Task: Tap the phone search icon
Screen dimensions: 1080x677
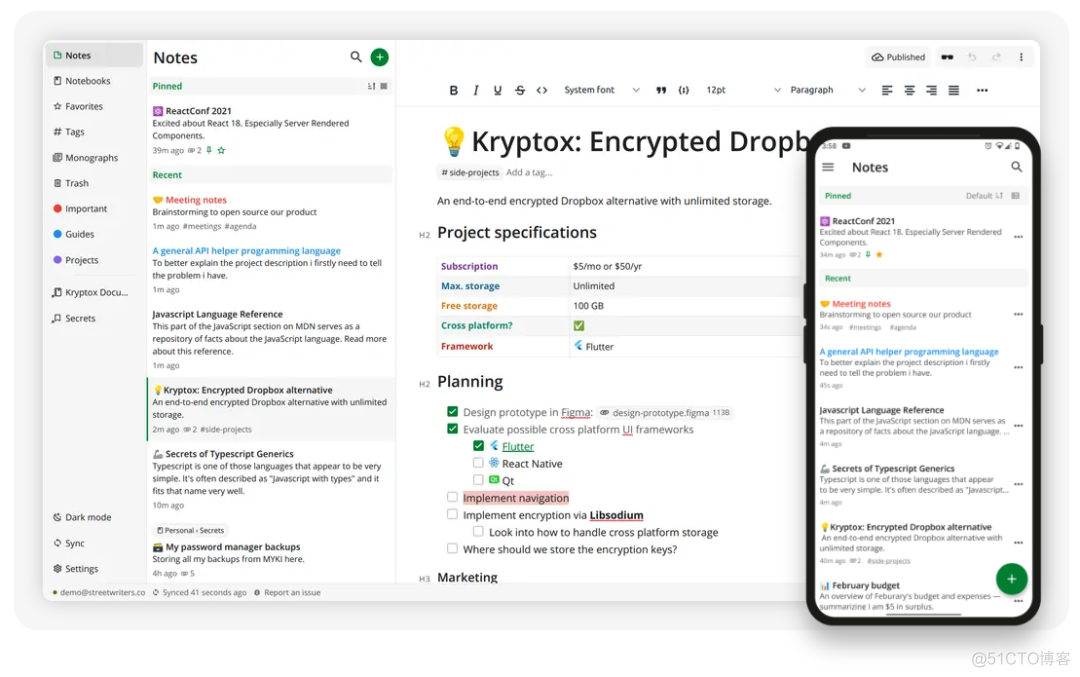Action: click(x=1016, y=167)
